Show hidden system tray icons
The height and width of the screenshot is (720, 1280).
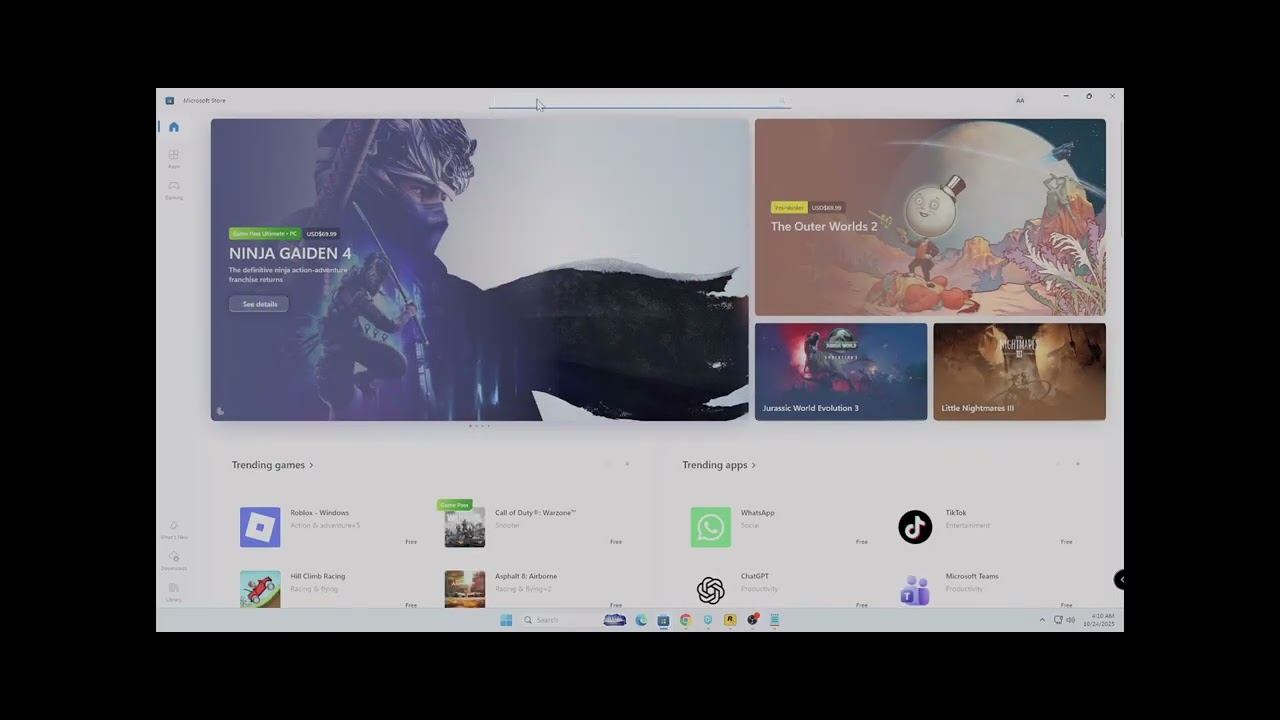(x=1042, y=620)
